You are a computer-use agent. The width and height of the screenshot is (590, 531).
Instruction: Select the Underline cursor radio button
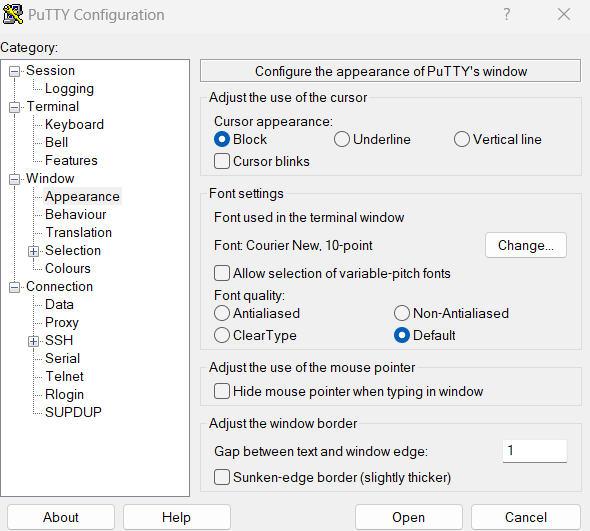click(342, 139)
